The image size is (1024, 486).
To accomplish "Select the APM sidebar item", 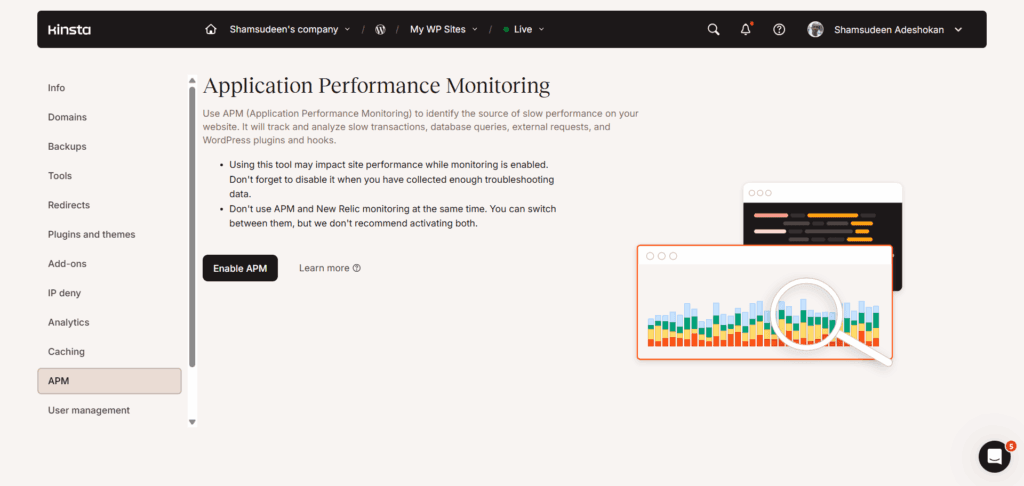I will [109, 381].
